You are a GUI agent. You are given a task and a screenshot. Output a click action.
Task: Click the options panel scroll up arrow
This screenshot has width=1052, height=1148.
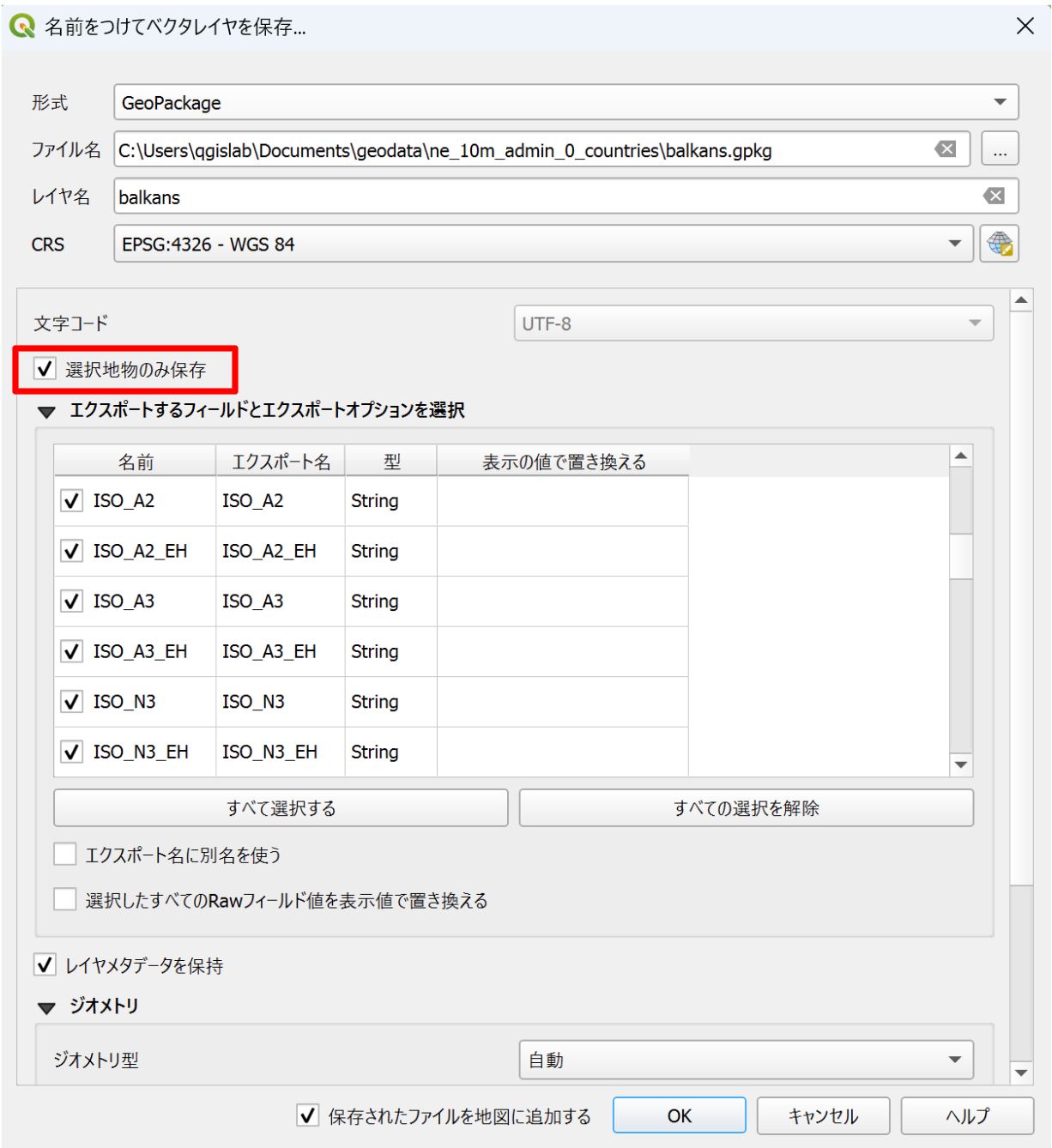[x=1021, y=300]
